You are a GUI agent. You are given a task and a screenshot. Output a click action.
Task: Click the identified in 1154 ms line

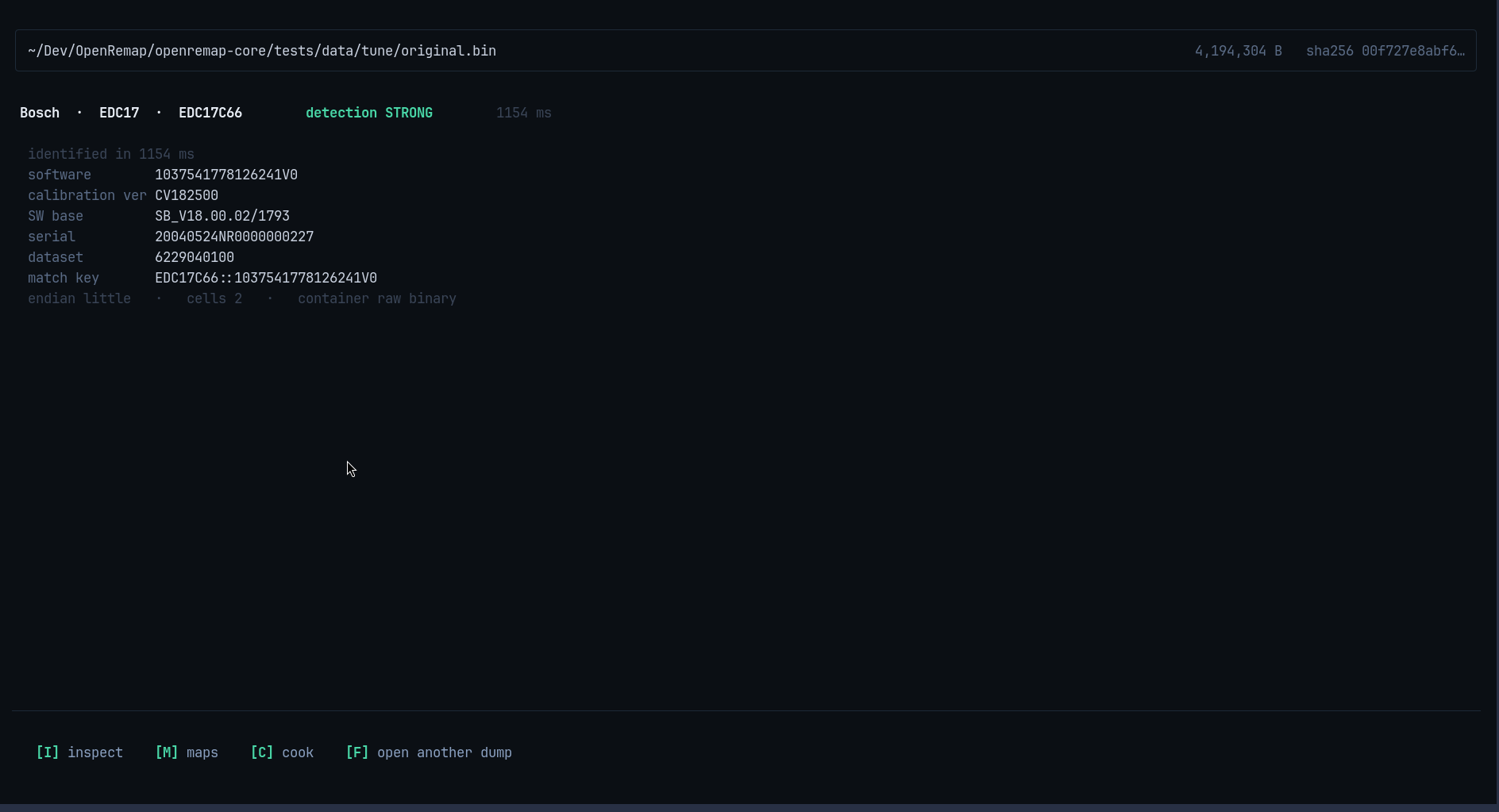coord(111,154)
